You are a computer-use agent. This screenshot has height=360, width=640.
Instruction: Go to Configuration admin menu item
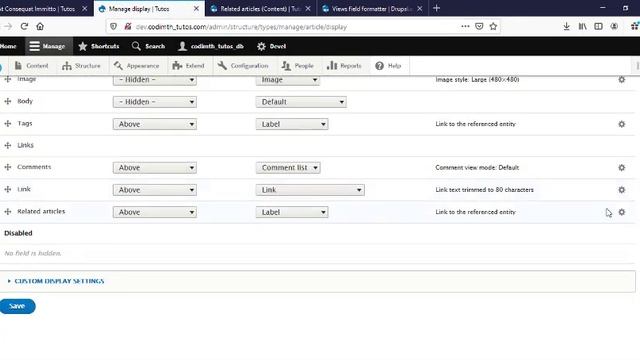[x=243, y=66]
